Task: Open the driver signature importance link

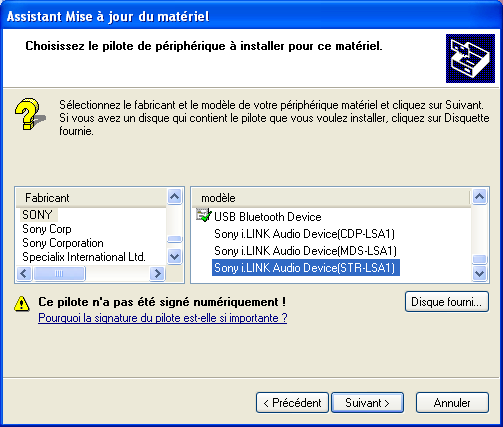Action: 163,318
